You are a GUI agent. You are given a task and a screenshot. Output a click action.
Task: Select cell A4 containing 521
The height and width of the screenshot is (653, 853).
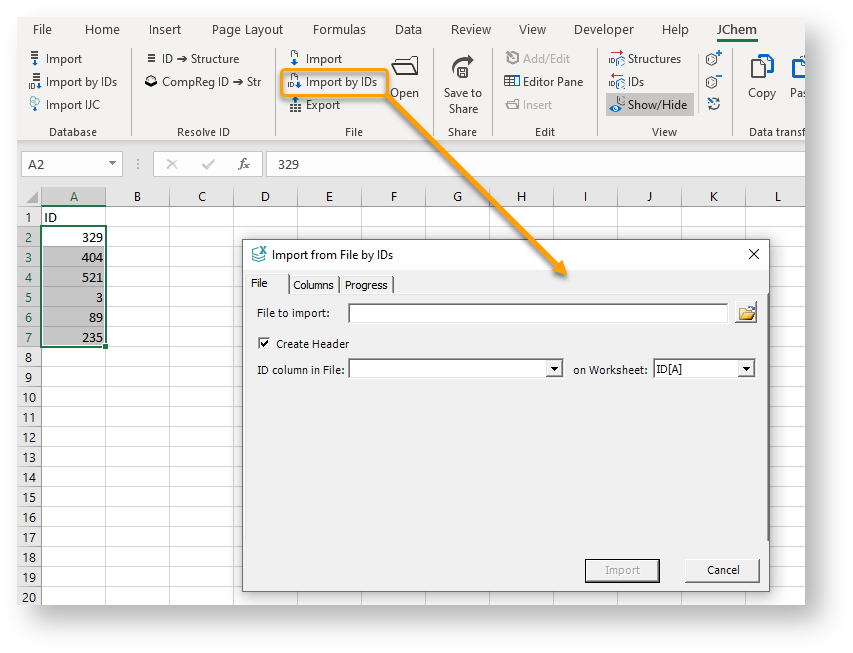[x=74, y=277]
